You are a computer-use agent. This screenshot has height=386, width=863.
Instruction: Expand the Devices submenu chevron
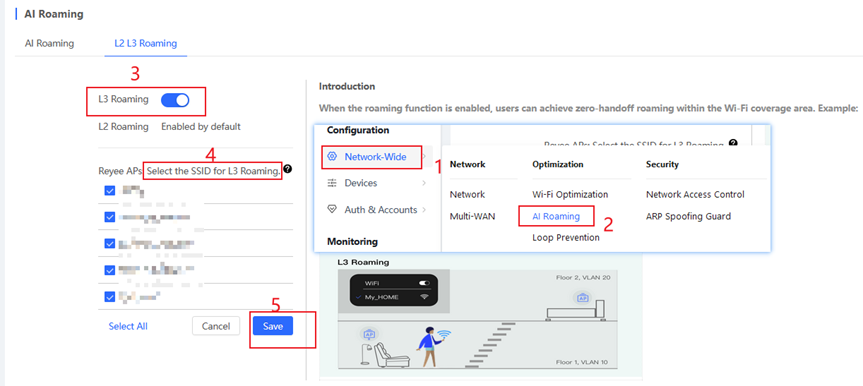424,183
